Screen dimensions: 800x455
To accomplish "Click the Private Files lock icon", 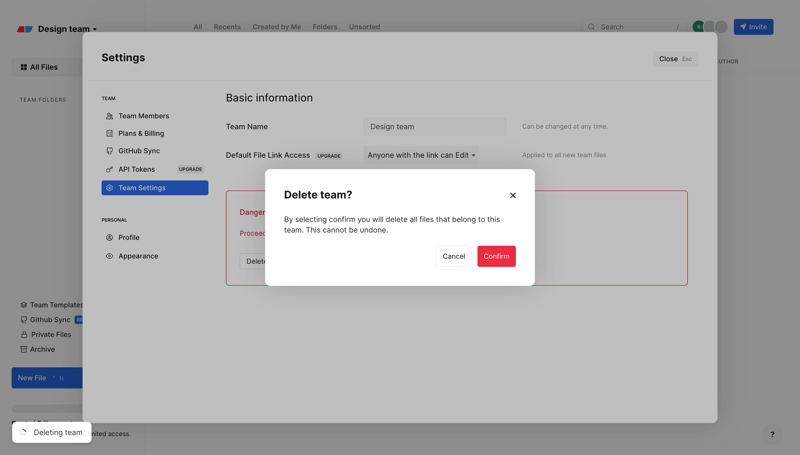I will (23, 334).
